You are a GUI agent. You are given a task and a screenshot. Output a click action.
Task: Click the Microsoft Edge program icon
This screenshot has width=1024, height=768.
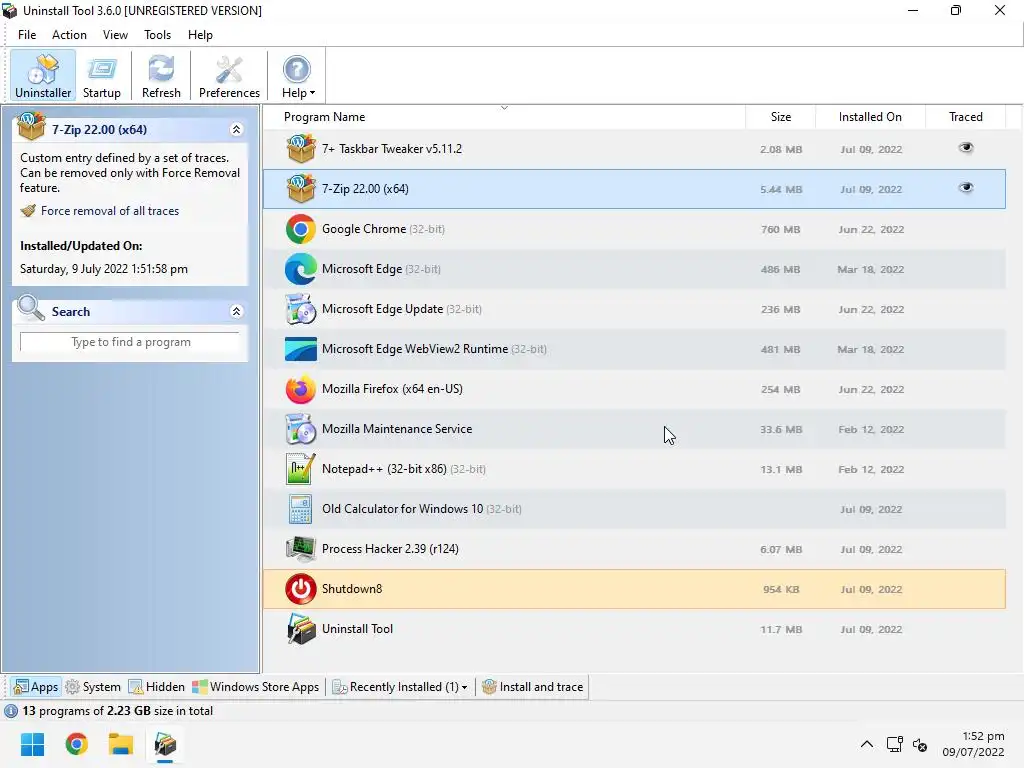[x=300, y=269]
